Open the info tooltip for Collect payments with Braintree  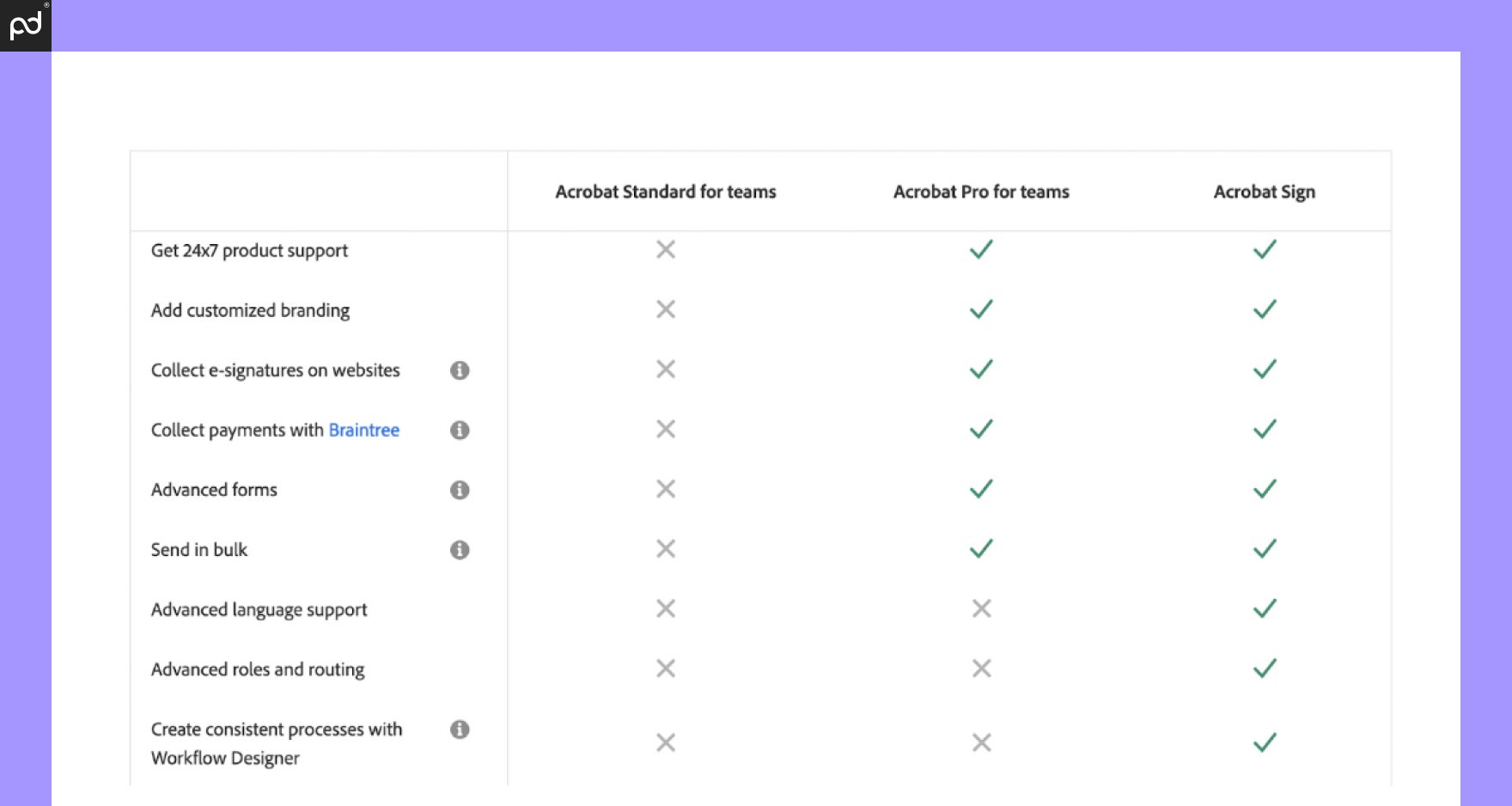pyautogui.click(x=460, y=430)
